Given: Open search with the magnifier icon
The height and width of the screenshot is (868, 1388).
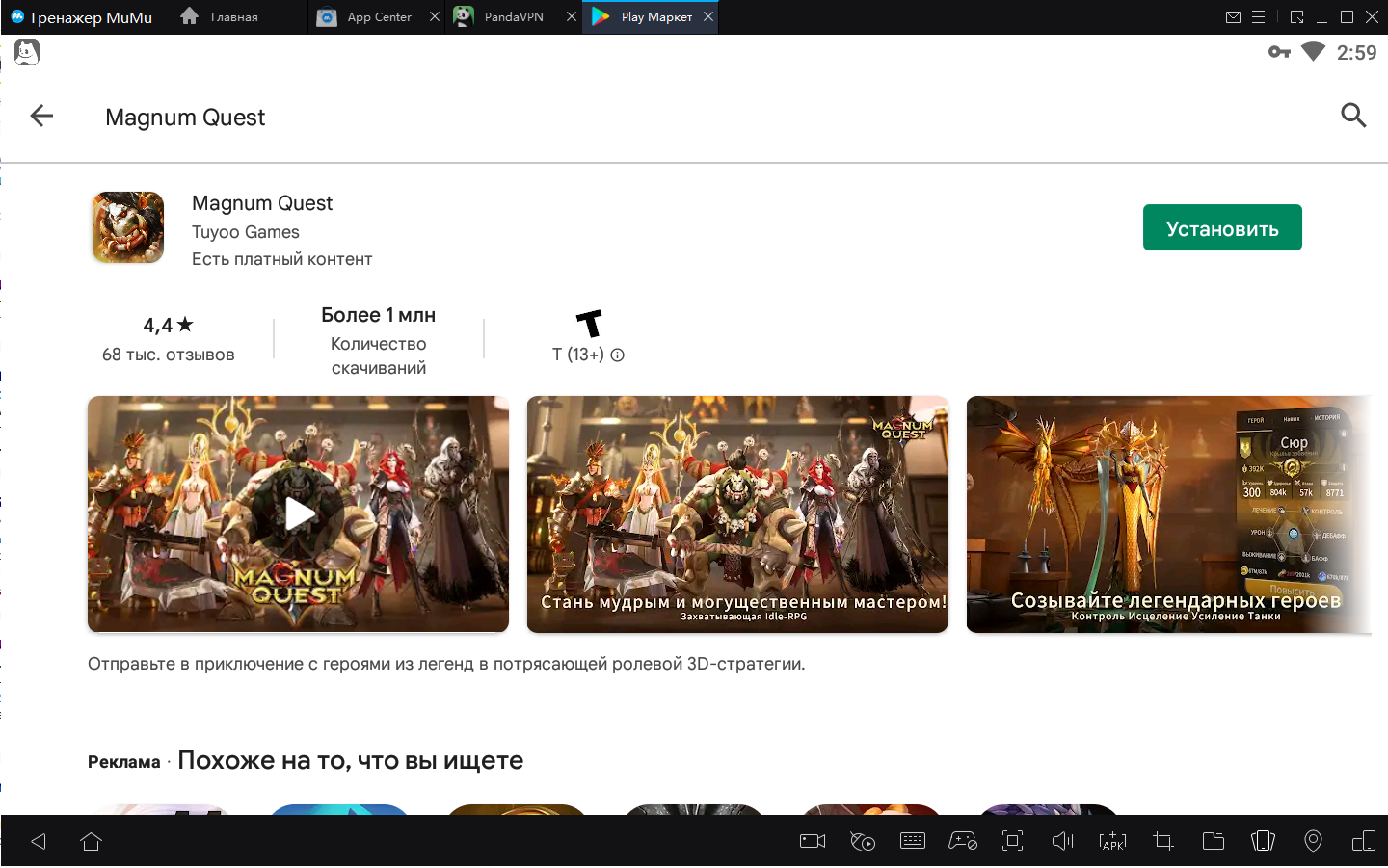Looking at the screenshot, I should (x=1353, y=116).
